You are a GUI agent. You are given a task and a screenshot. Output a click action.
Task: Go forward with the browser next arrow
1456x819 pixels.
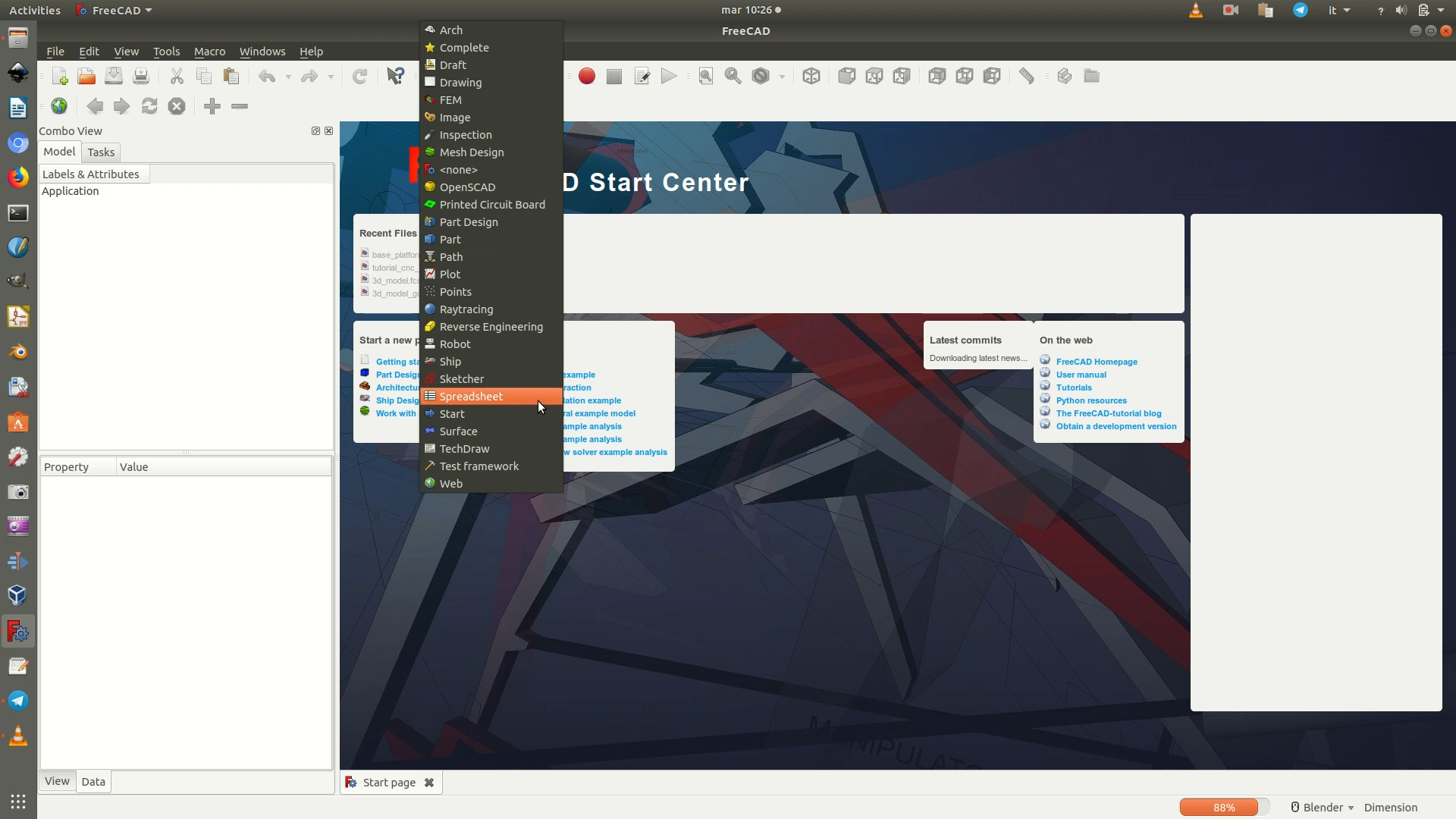pyautogui.click(x=121, y=106)
